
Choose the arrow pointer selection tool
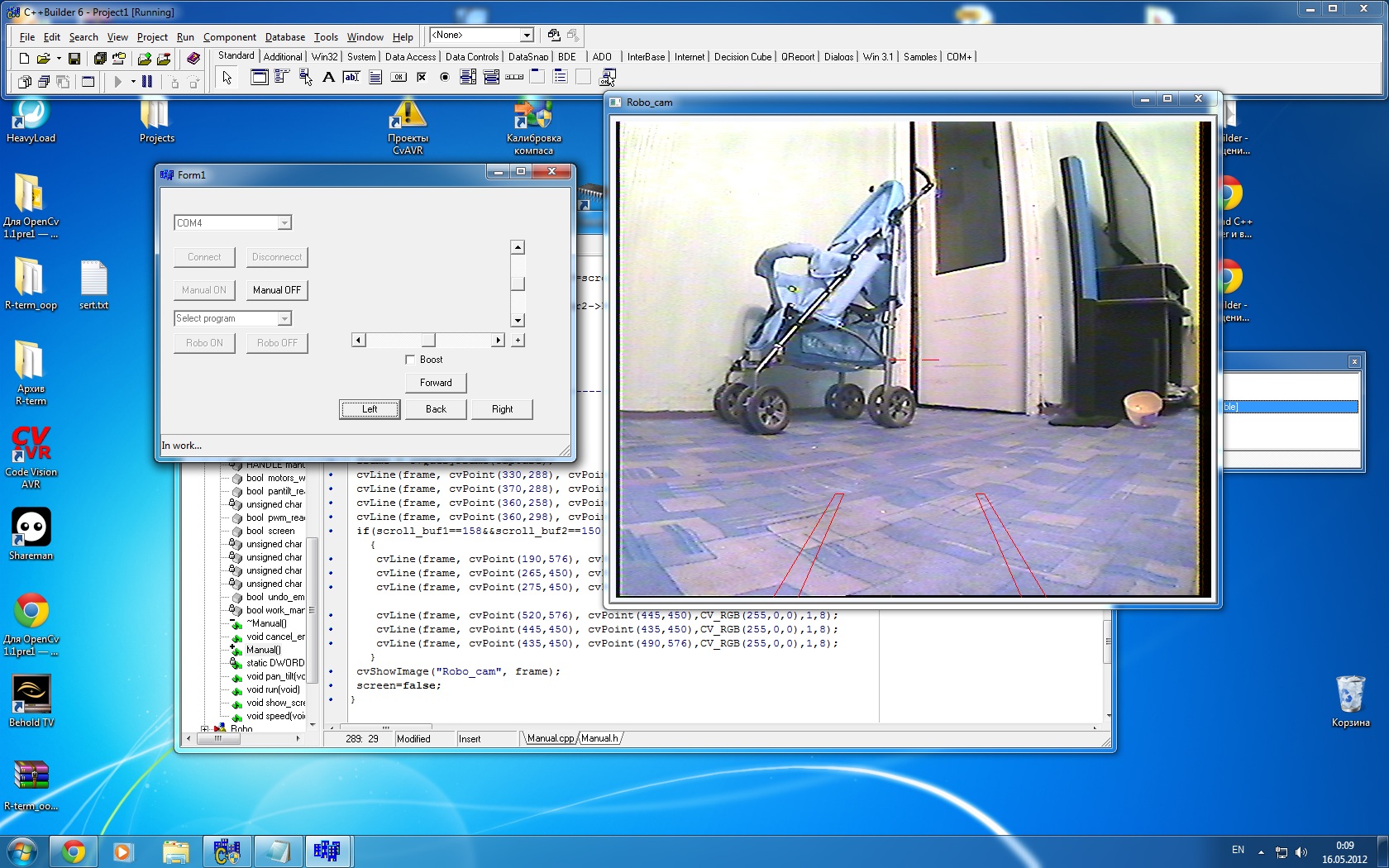tap(227, 78)
